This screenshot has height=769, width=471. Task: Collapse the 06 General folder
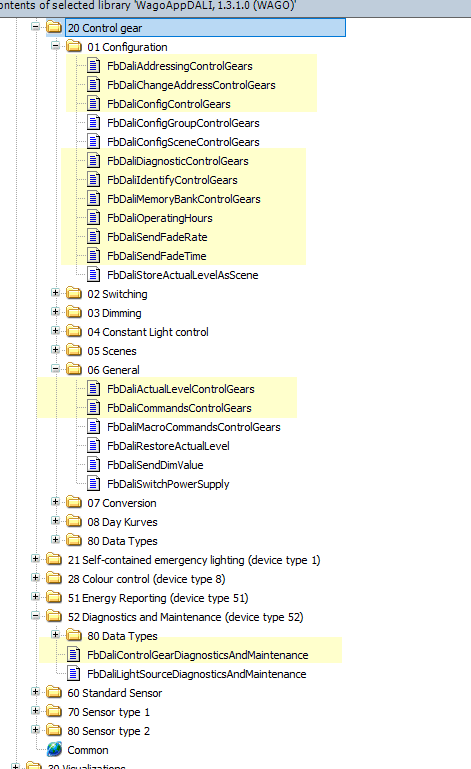pos(55,369)
